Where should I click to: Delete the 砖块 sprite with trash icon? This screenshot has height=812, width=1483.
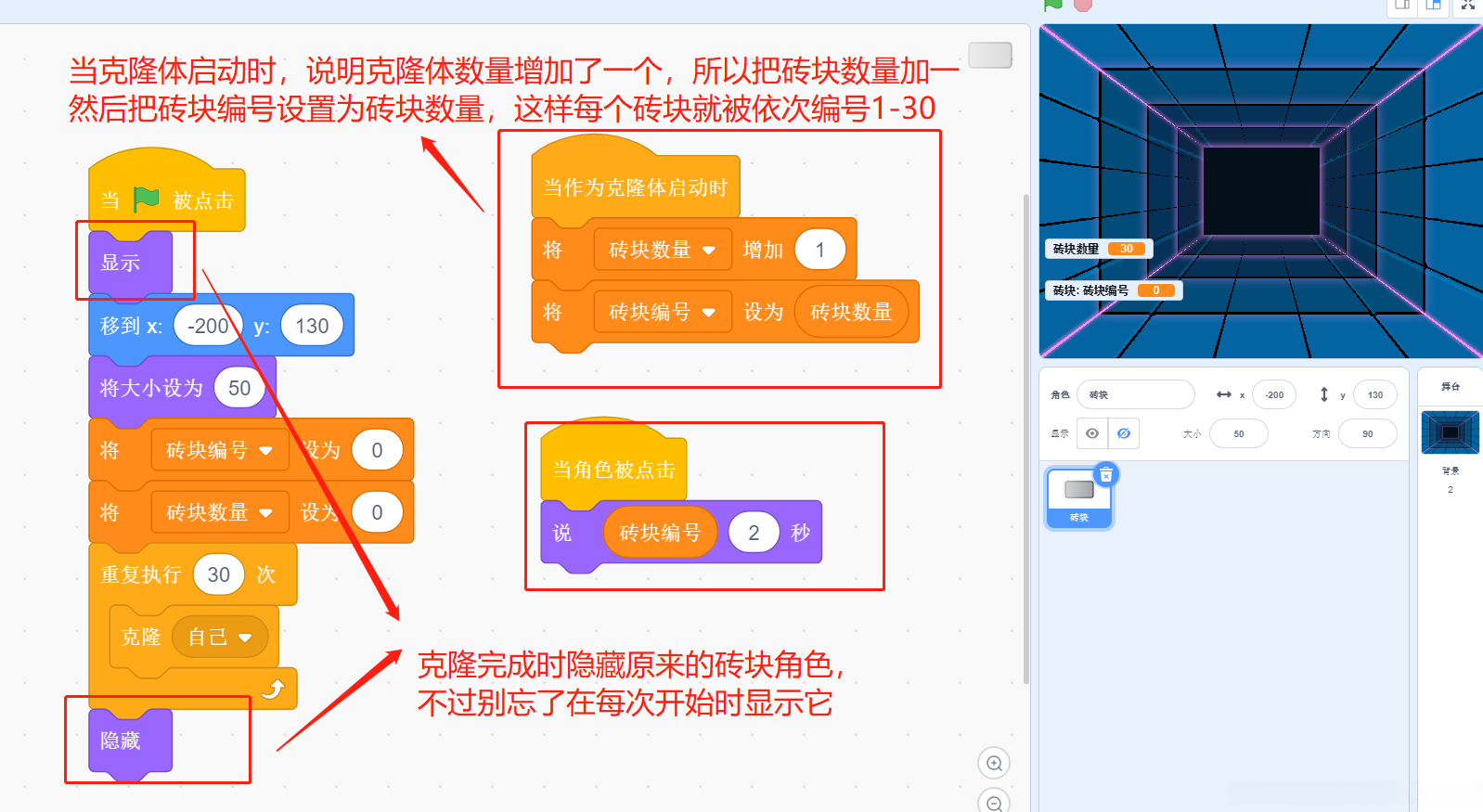(1105, 475)
